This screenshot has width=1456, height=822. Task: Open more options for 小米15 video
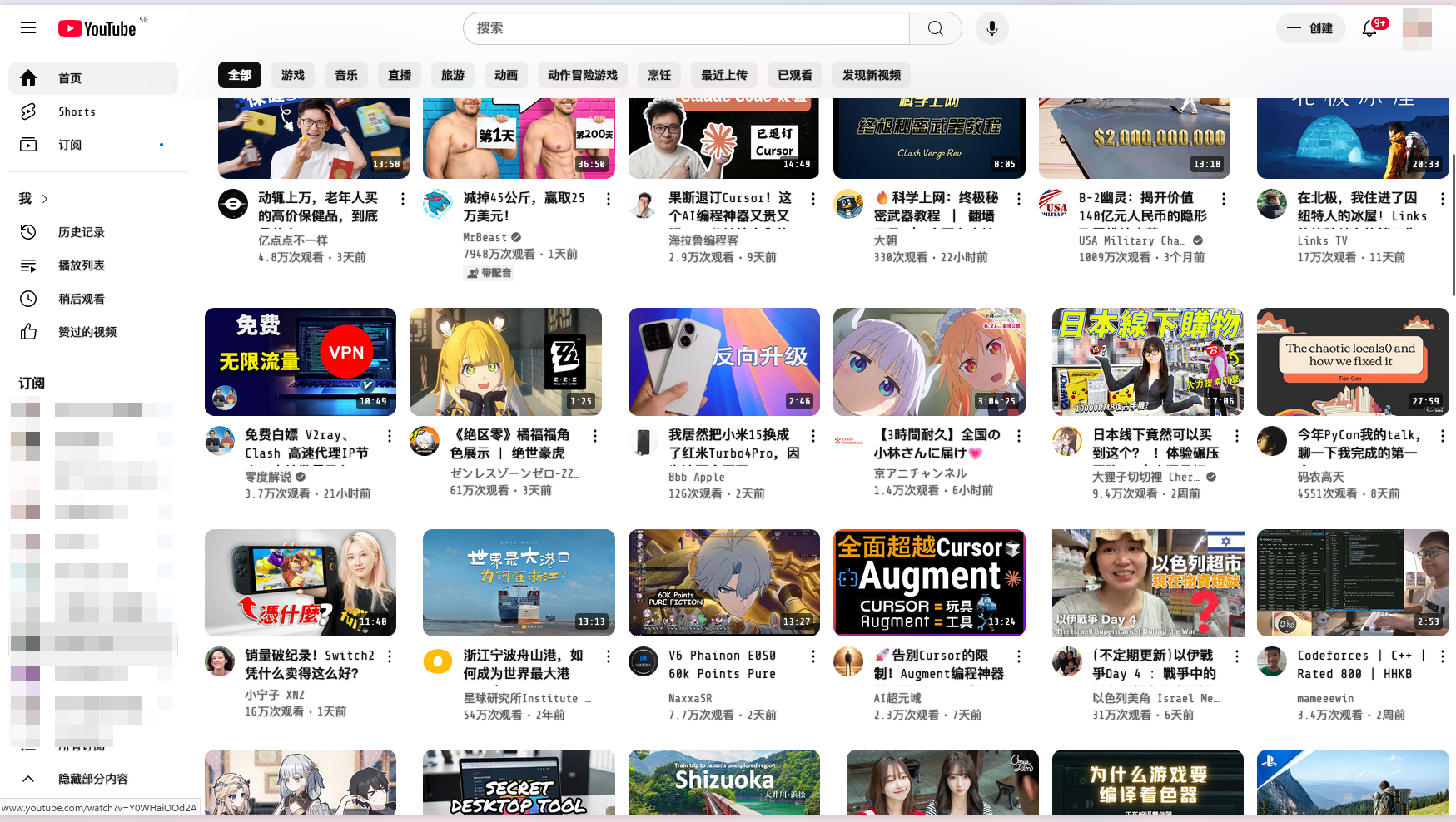coord(813,436)
